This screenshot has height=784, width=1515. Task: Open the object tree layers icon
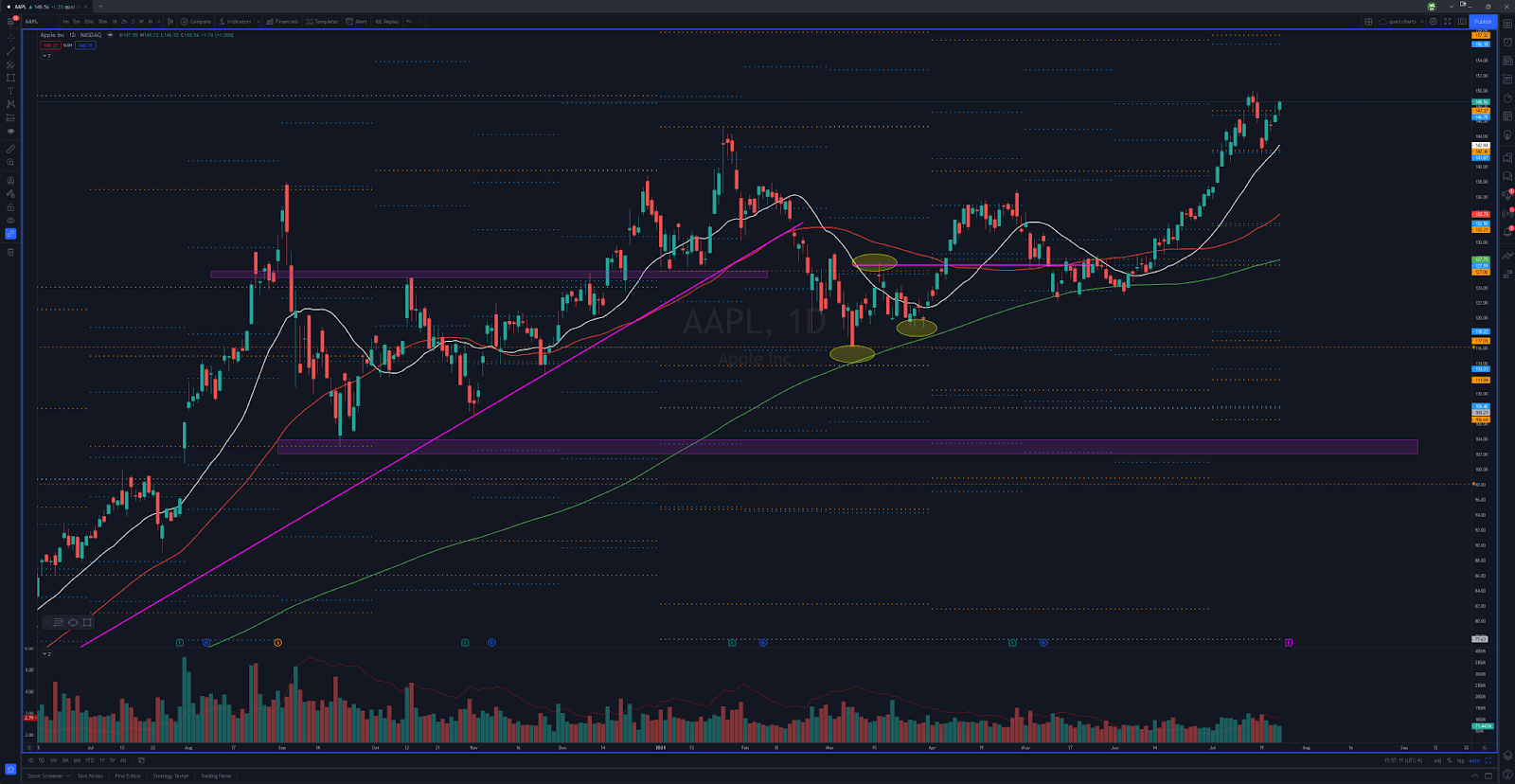[1507, 757]
